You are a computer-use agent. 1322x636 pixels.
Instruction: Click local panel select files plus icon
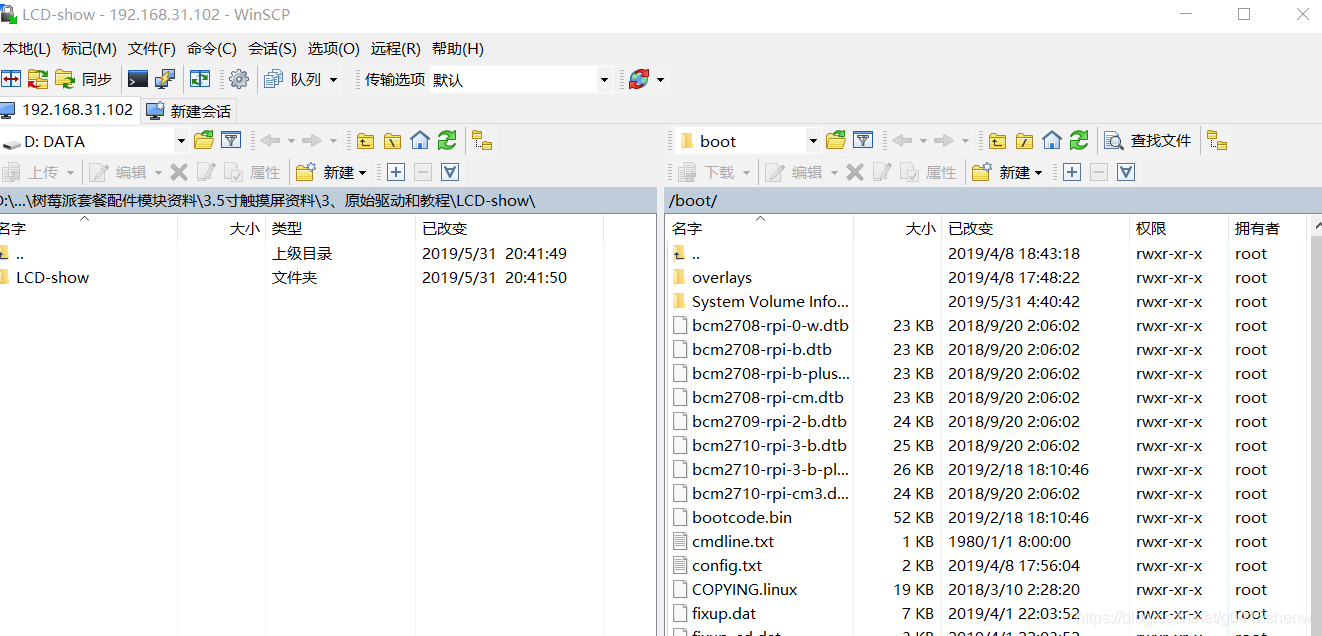click(x=396, y=172)
